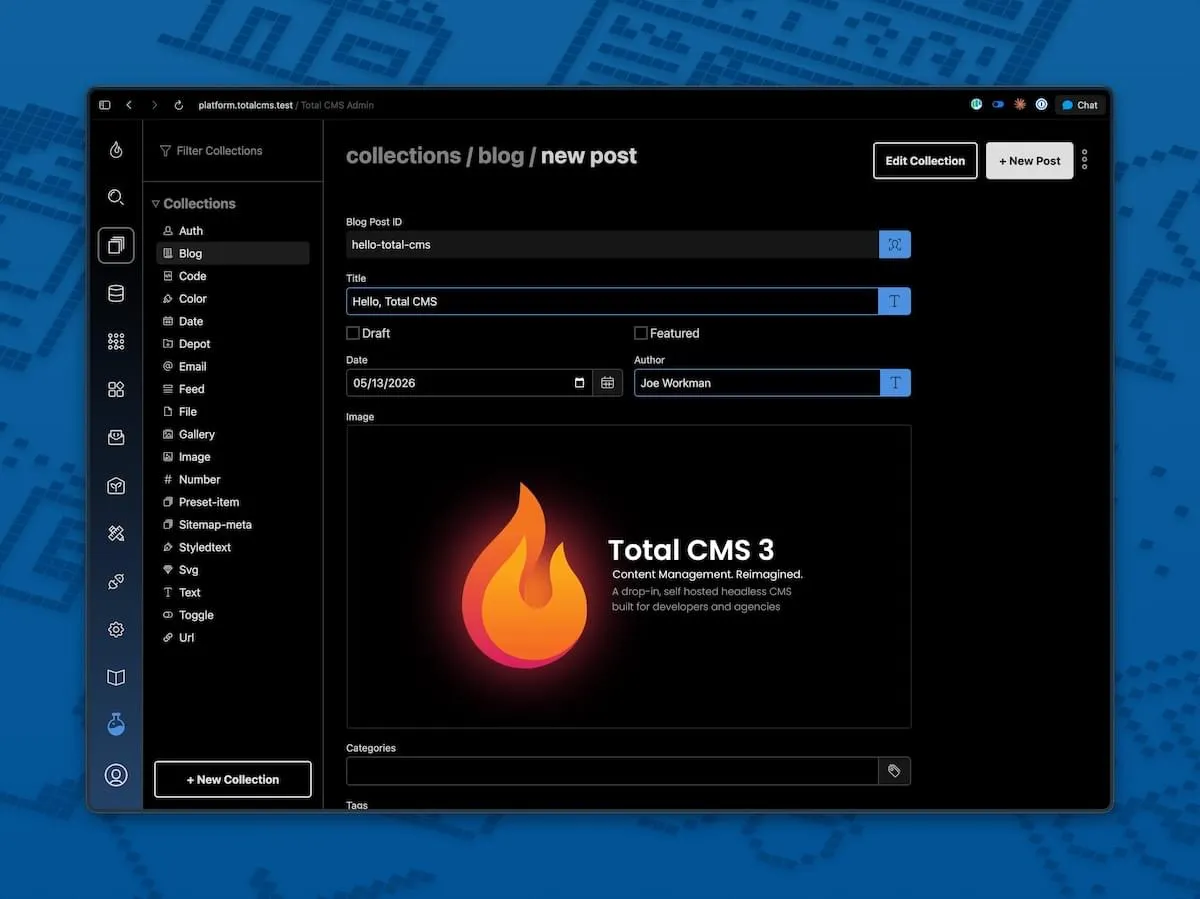Open the database cylinder icon in sidebar
This screenshot has width=1200, height=899.
(116, 293)
